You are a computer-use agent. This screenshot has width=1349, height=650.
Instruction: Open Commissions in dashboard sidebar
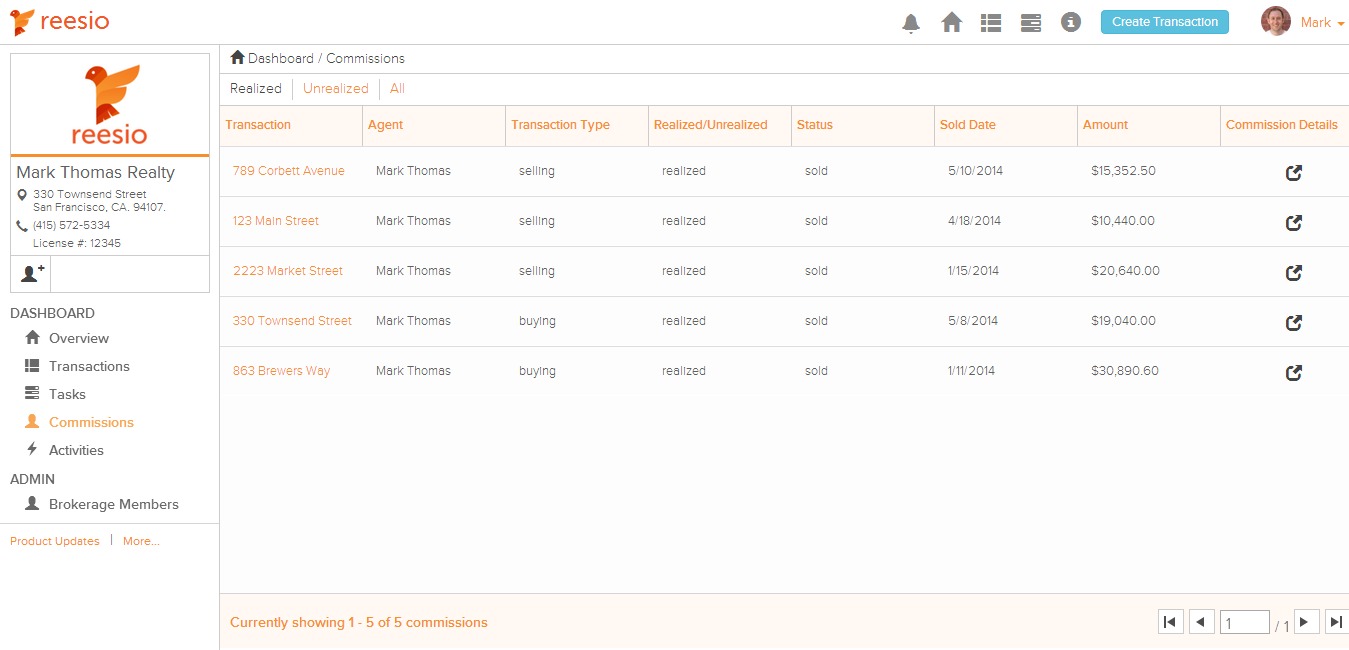coord(91,422)
